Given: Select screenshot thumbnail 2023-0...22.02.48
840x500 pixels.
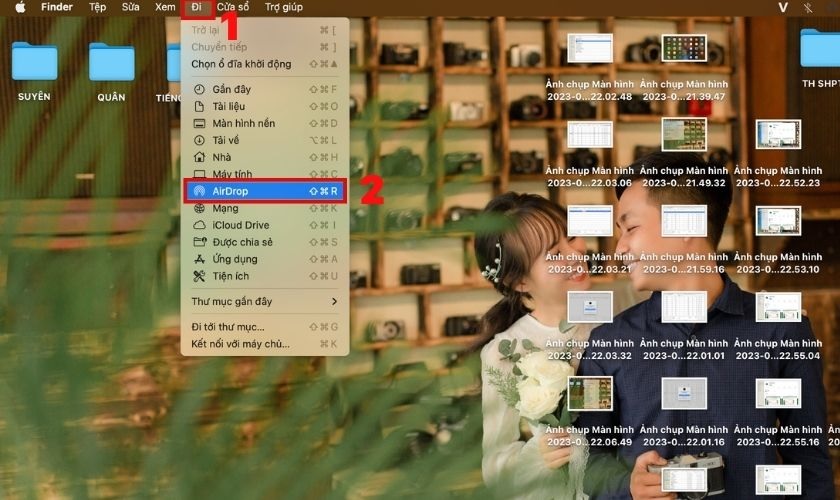Looking at the screenshot, I should coord(589,49).
